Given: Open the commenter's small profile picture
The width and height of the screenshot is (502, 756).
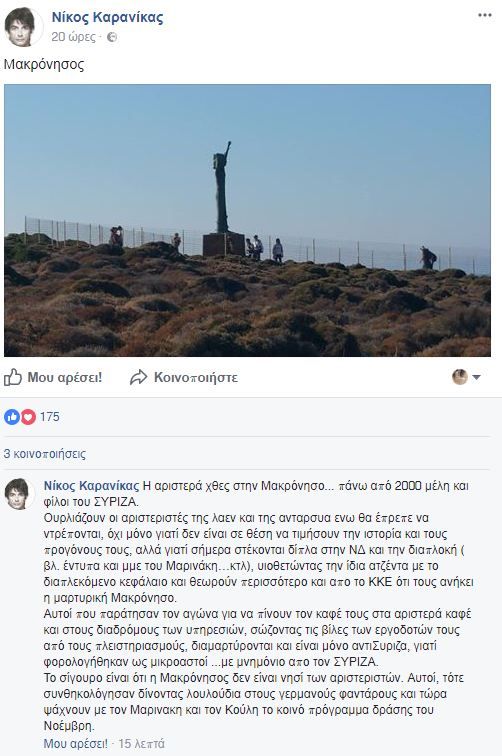Looking at the screenshot, I should pos(19,494).
